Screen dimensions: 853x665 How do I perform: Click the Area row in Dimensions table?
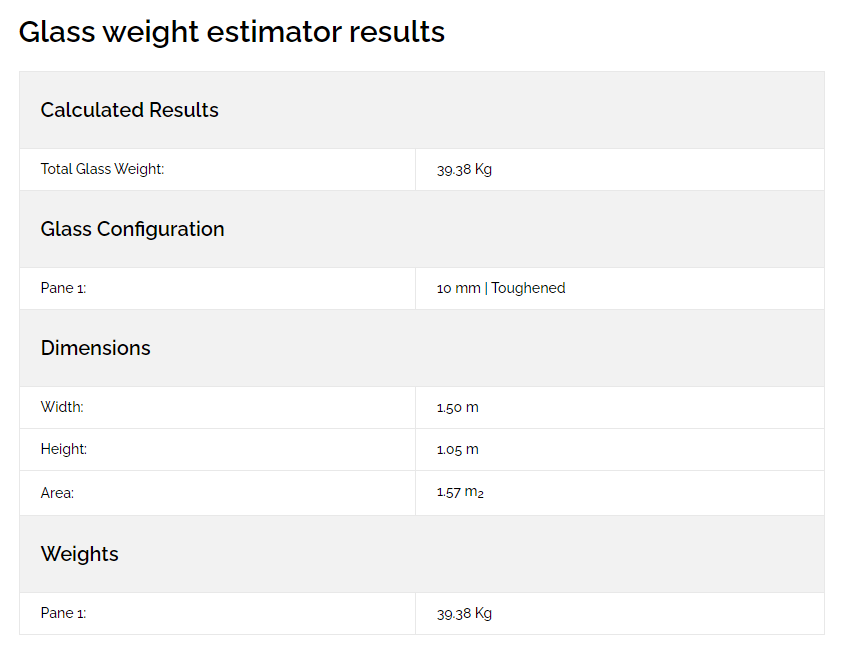422,493
